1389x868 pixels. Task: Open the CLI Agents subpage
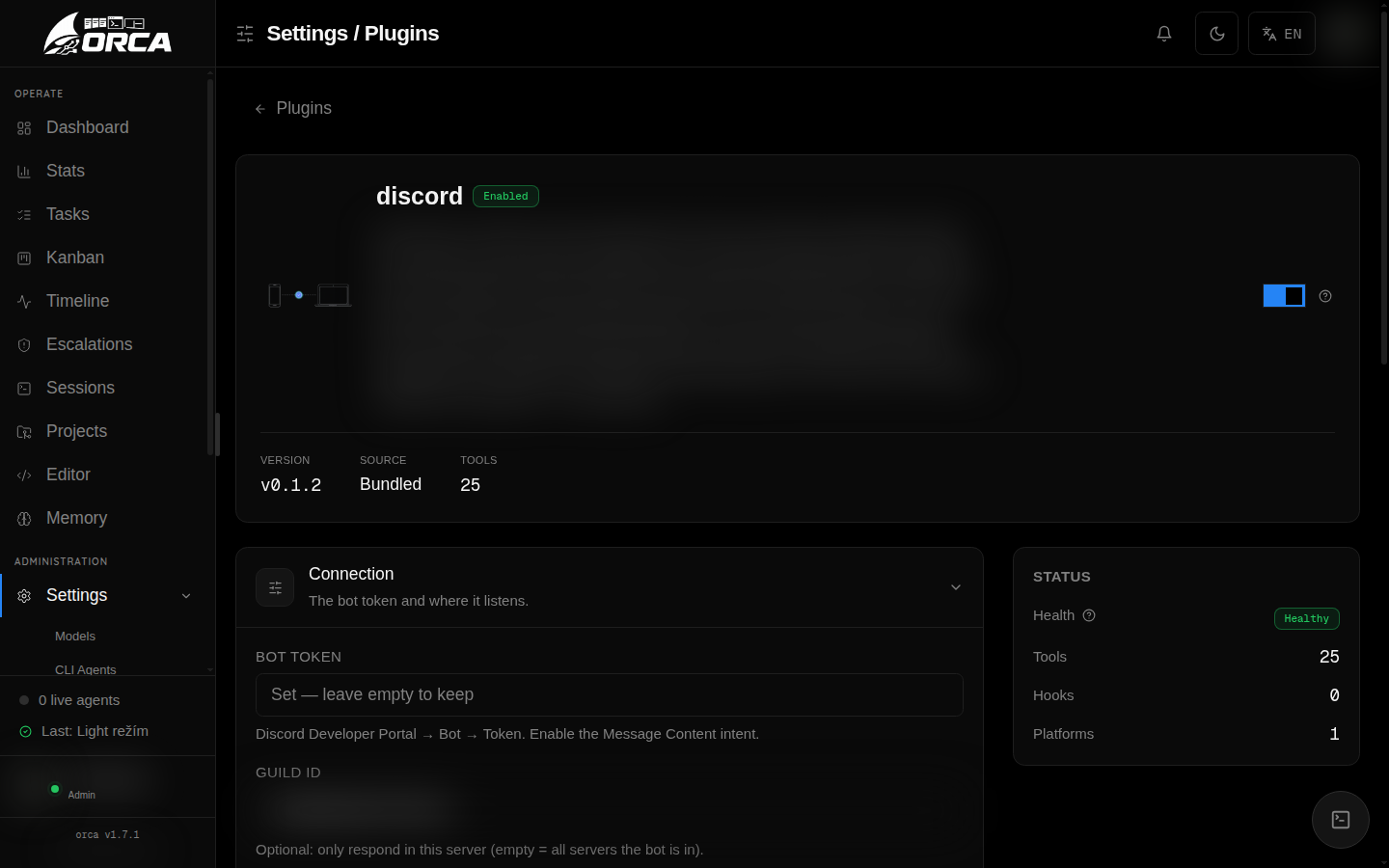click(x=85, y=669)
